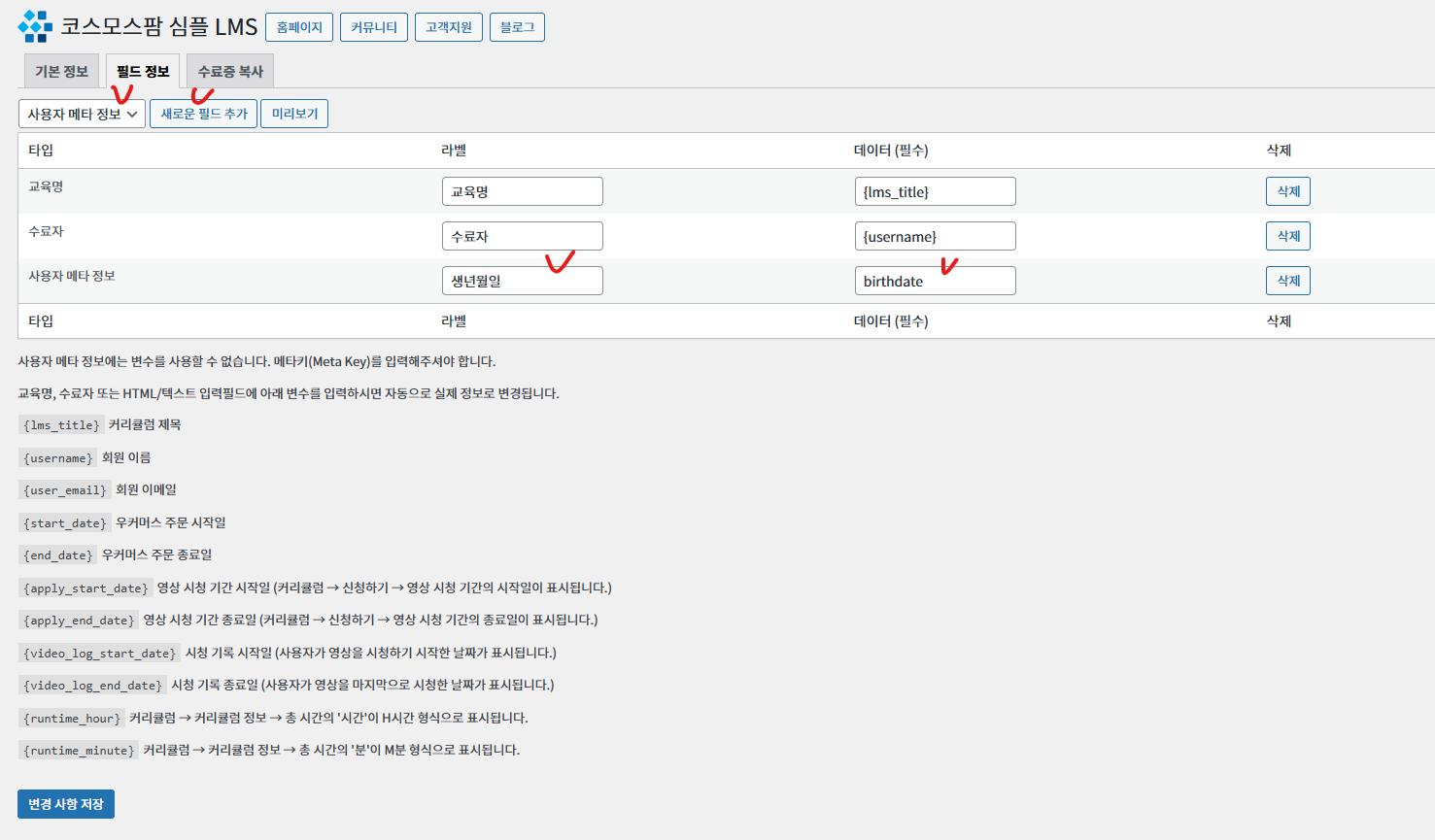Edit the 생년월일 label input field

coord(522,281)
